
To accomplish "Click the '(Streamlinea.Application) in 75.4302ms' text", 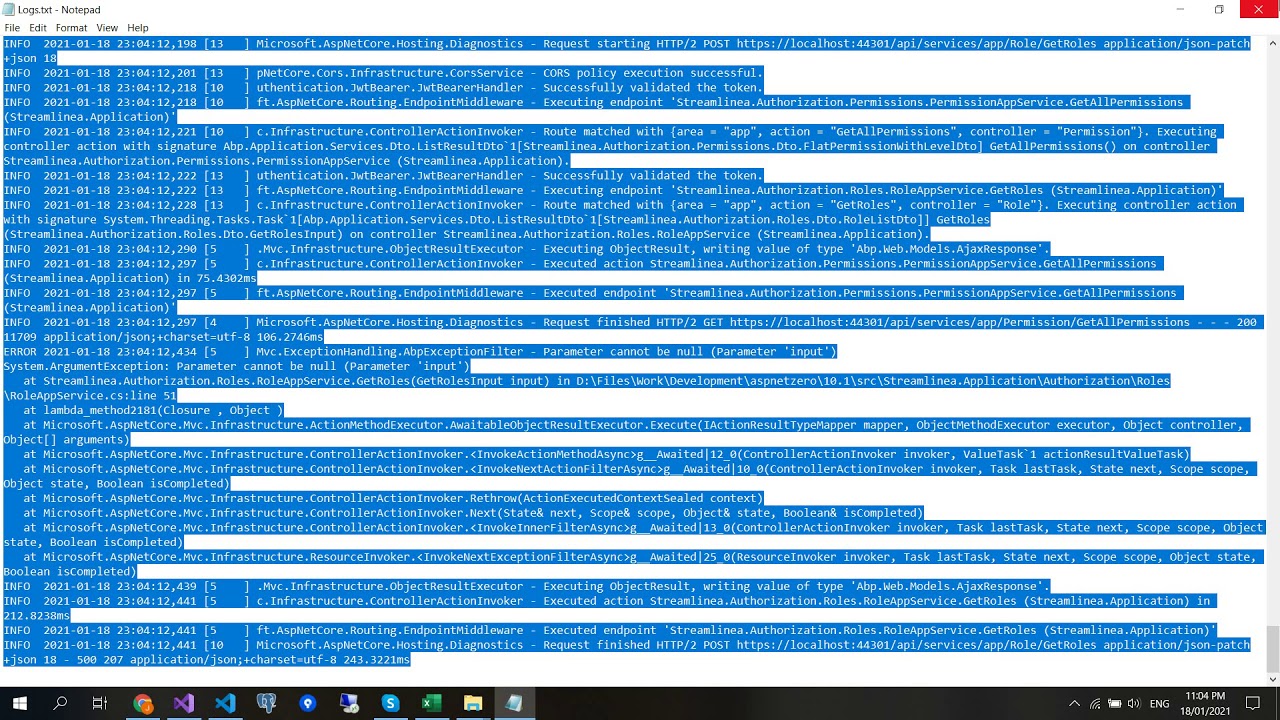I will pyautogui.click(x=130, y=278).
